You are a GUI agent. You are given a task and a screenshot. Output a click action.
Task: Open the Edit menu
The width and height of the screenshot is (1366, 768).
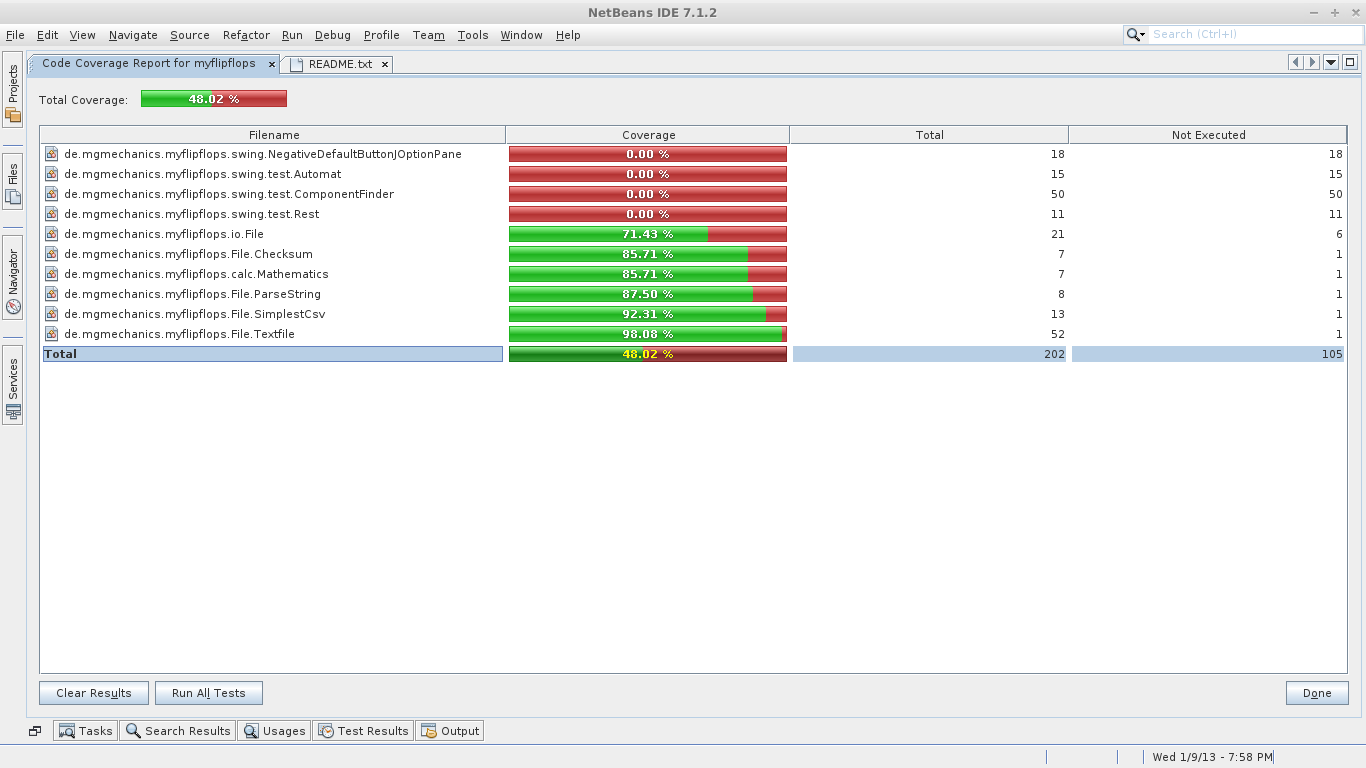coord(47,35)
